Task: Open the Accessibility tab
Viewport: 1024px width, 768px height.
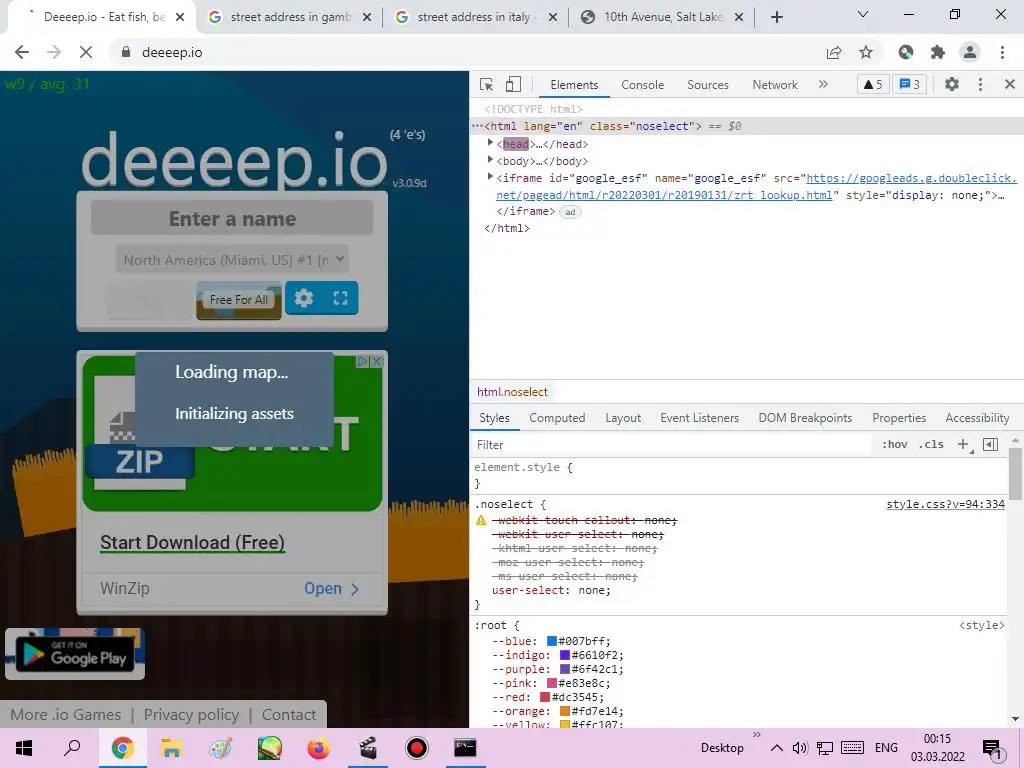Action: [977, 418]
